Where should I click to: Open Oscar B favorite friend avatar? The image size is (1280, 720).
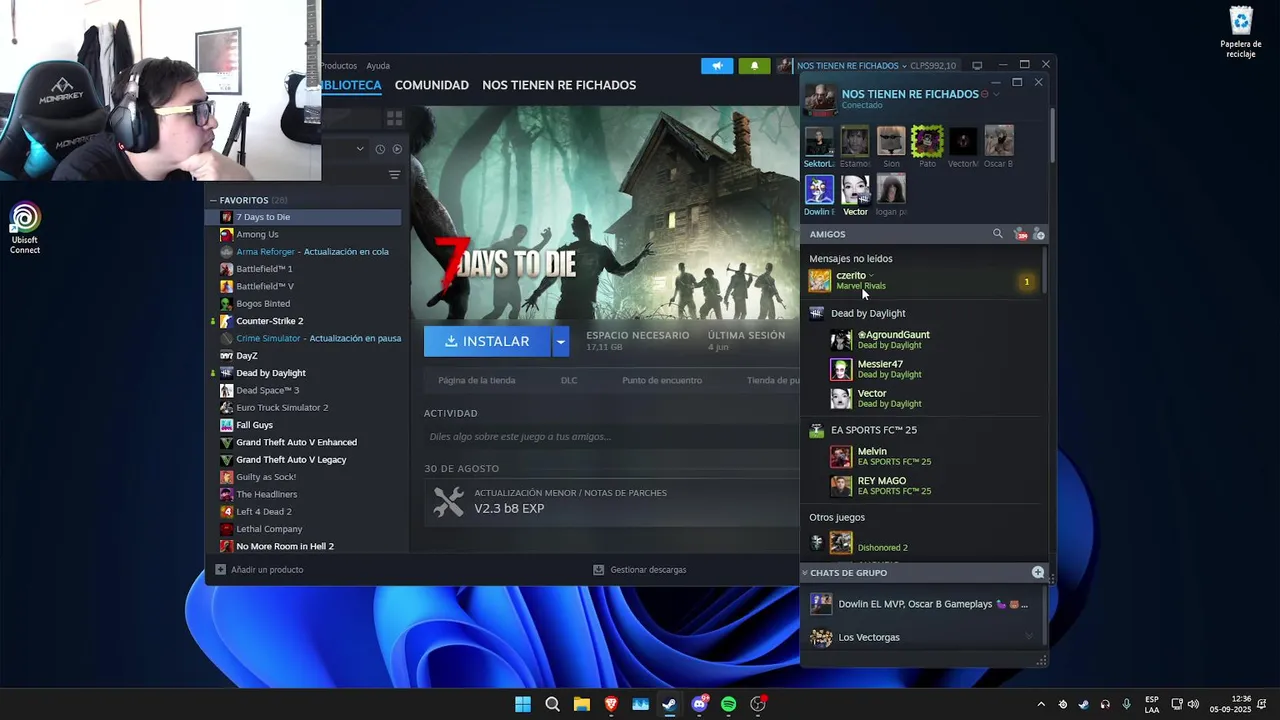pos(999,141)
